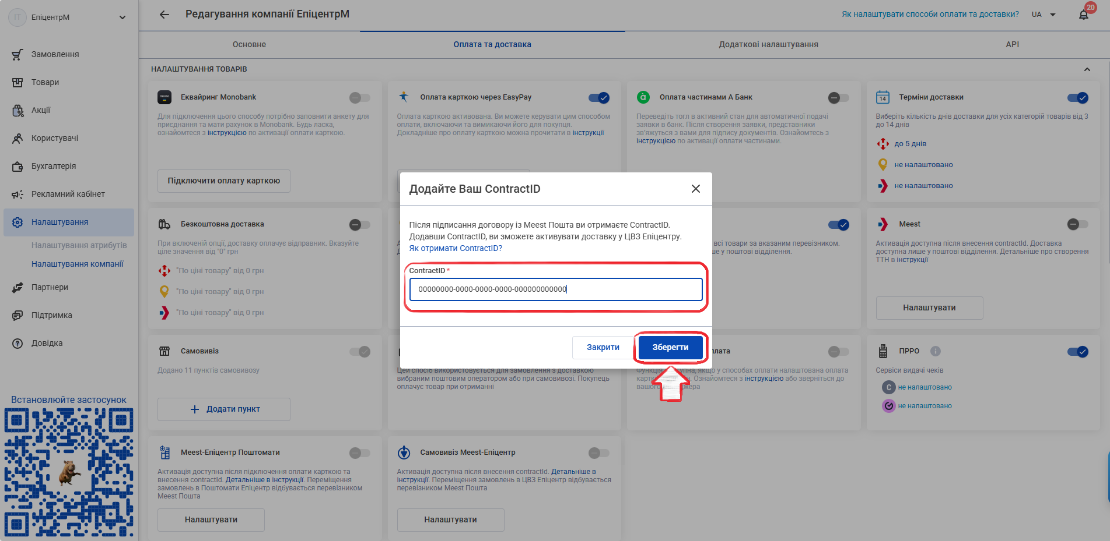The image size is (1110, 541).
Task: Click the install-app QR code image
Action: pyautogui.click(x=69, y=472)
